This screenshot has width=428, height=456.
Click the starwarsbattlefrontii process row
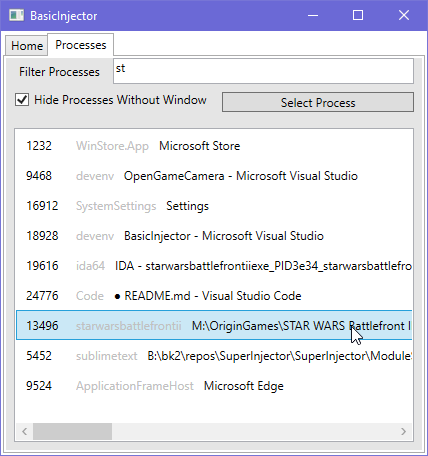pyautogui.click(x=214, y=325)
